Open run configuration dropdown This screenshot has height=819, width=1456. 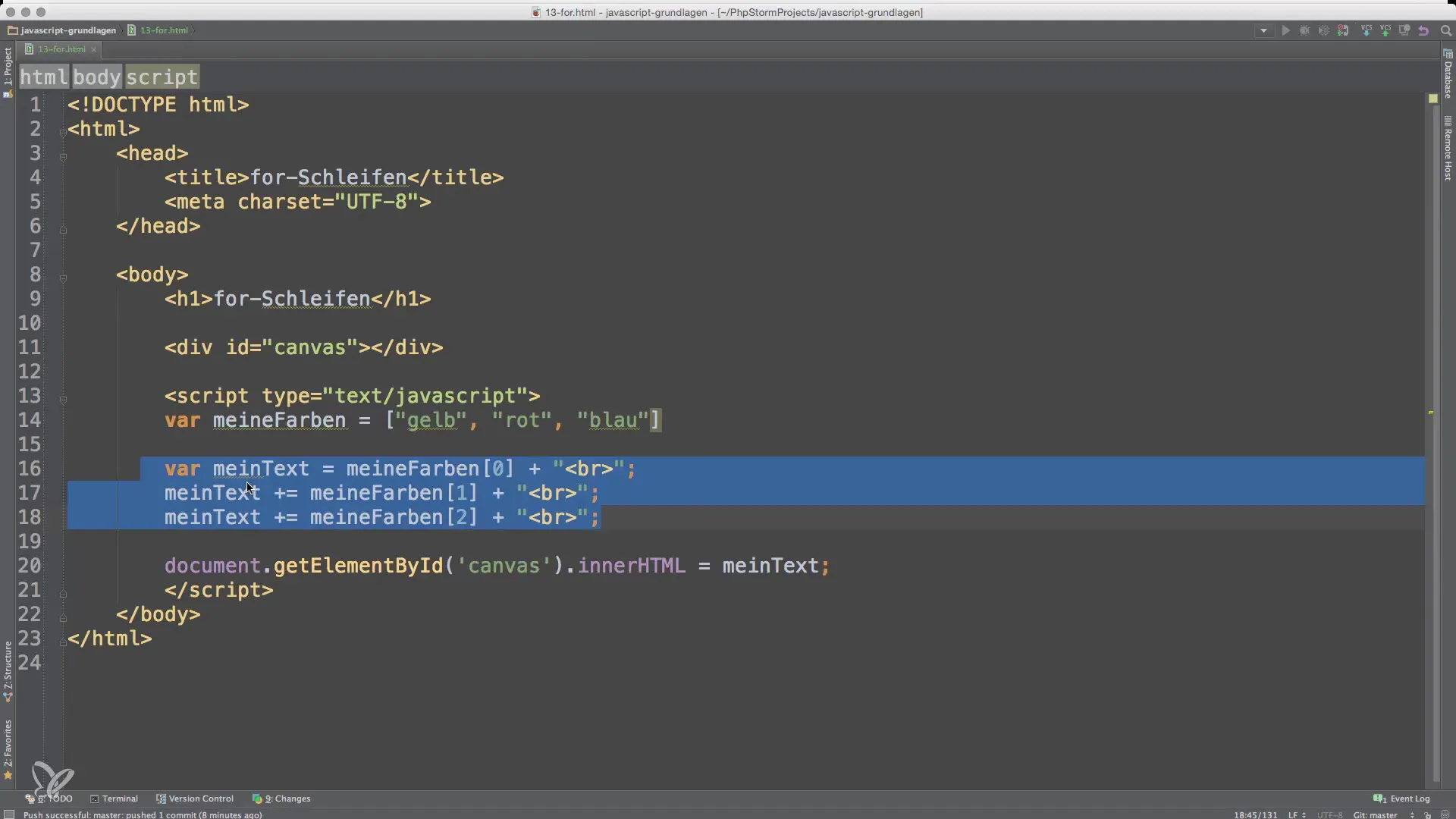pos(1263,31)
